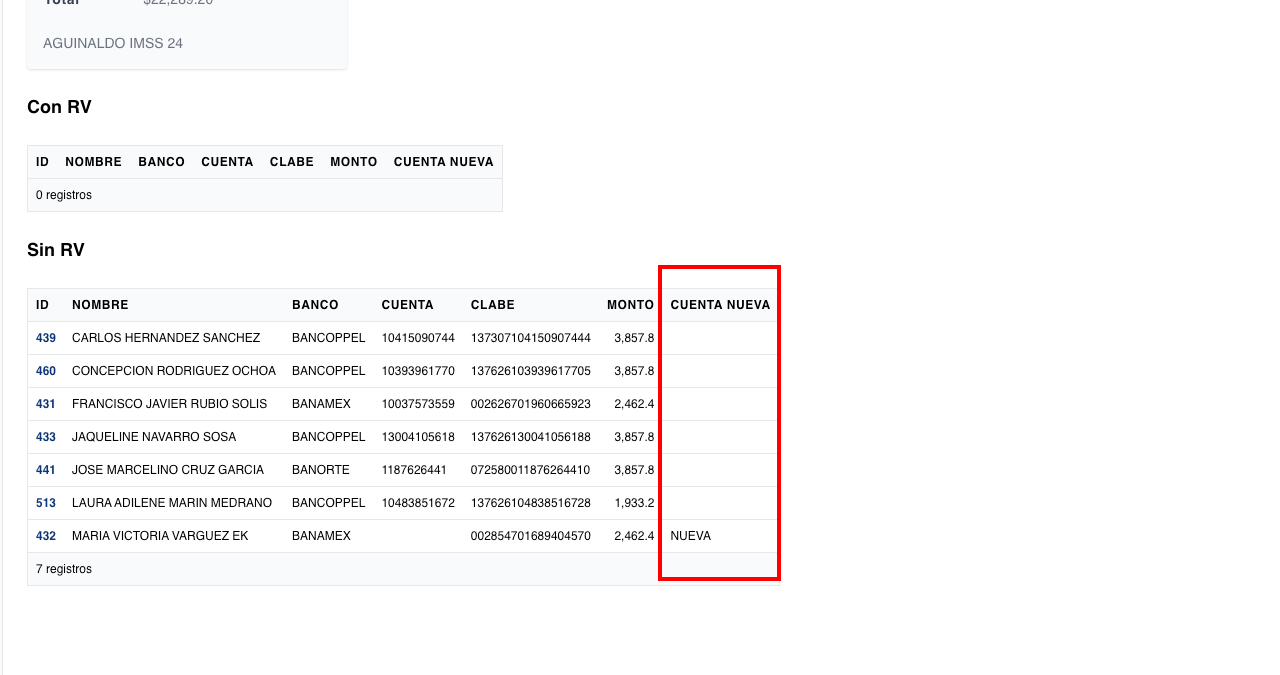Click the AGUINALDO IMSS 24 label
The width and height of the screenshot is (1280, 675).
(113, 43)
